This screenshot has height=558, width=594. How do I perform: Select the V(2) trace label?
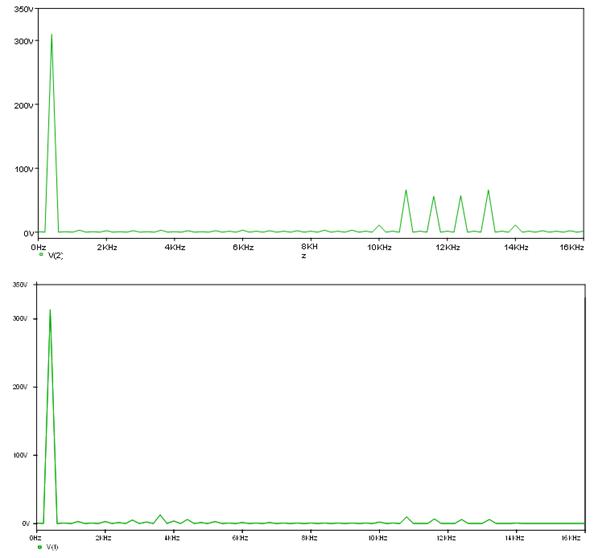click(x=55, y=256)
